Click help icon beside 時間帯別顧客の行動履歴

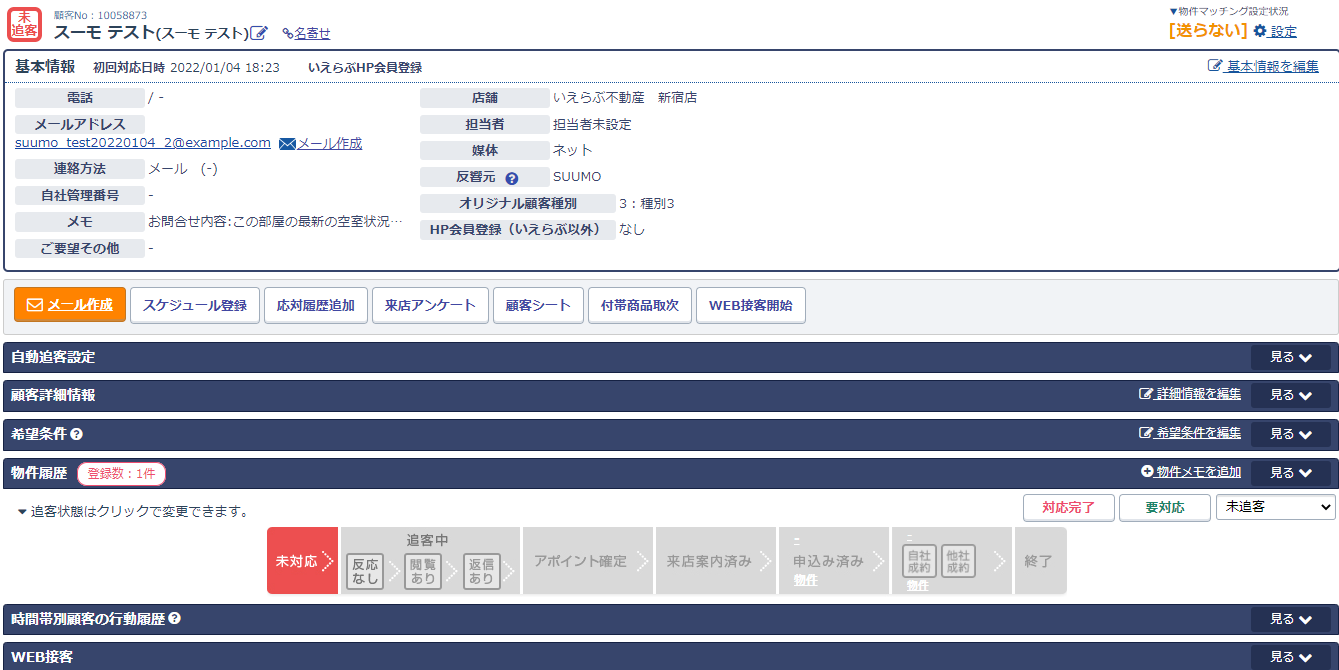[175, 619]
